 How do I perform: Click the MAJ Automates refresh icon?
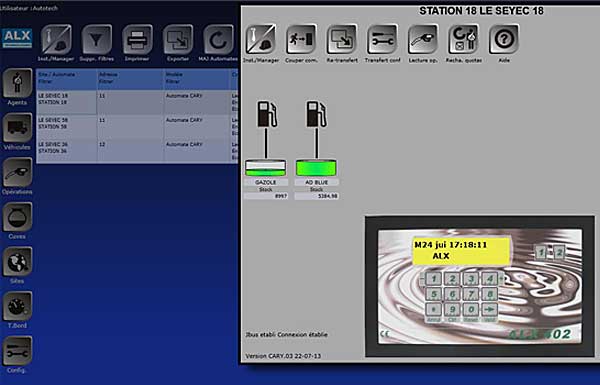point(218,39)
